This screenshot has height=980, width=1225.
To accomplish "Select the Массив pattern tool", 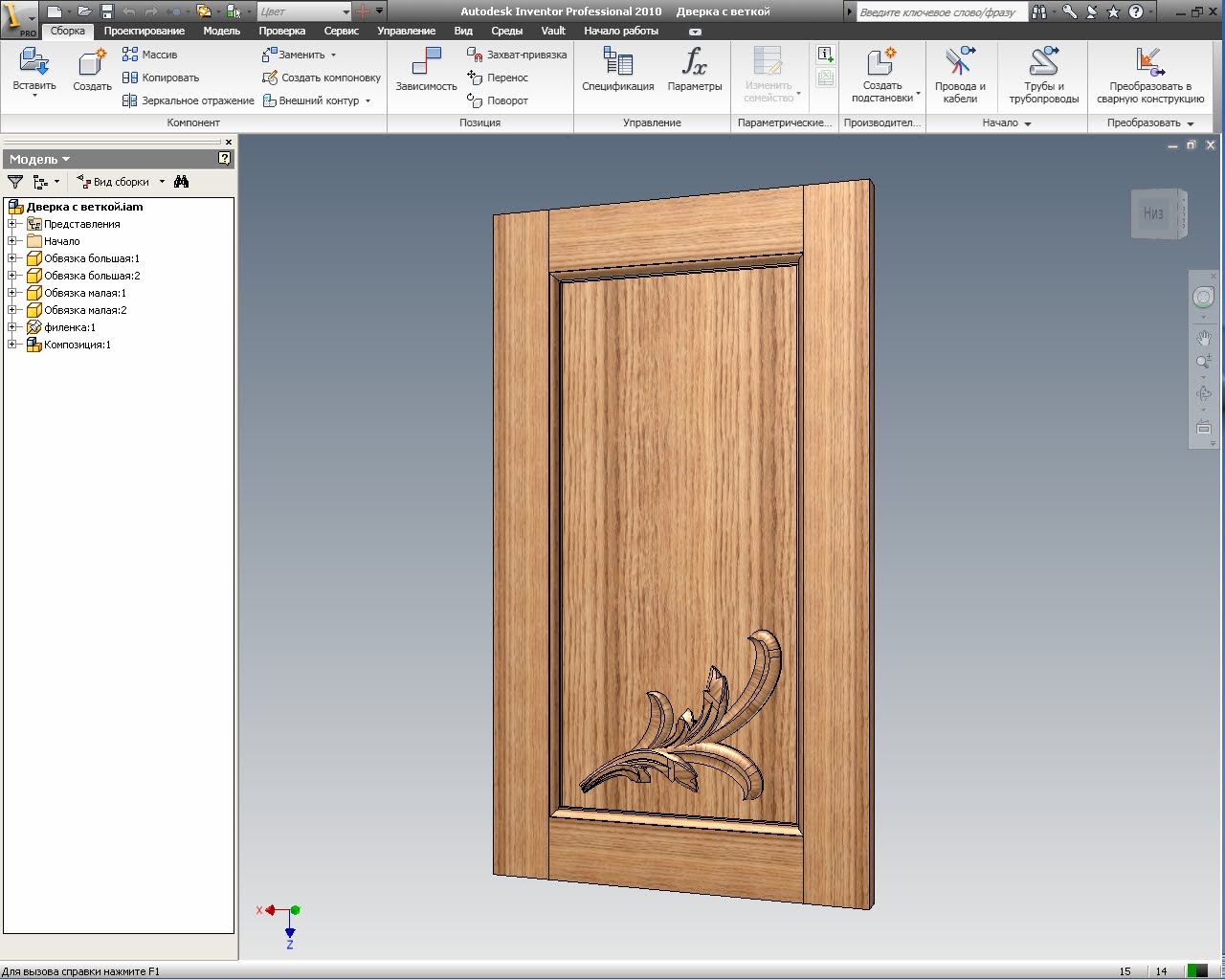I will [150, 55].
